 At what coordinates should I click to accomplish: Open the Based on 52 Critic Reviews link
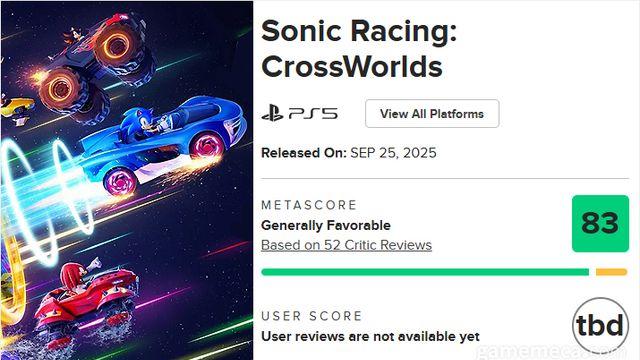click(x=346, y=245)
